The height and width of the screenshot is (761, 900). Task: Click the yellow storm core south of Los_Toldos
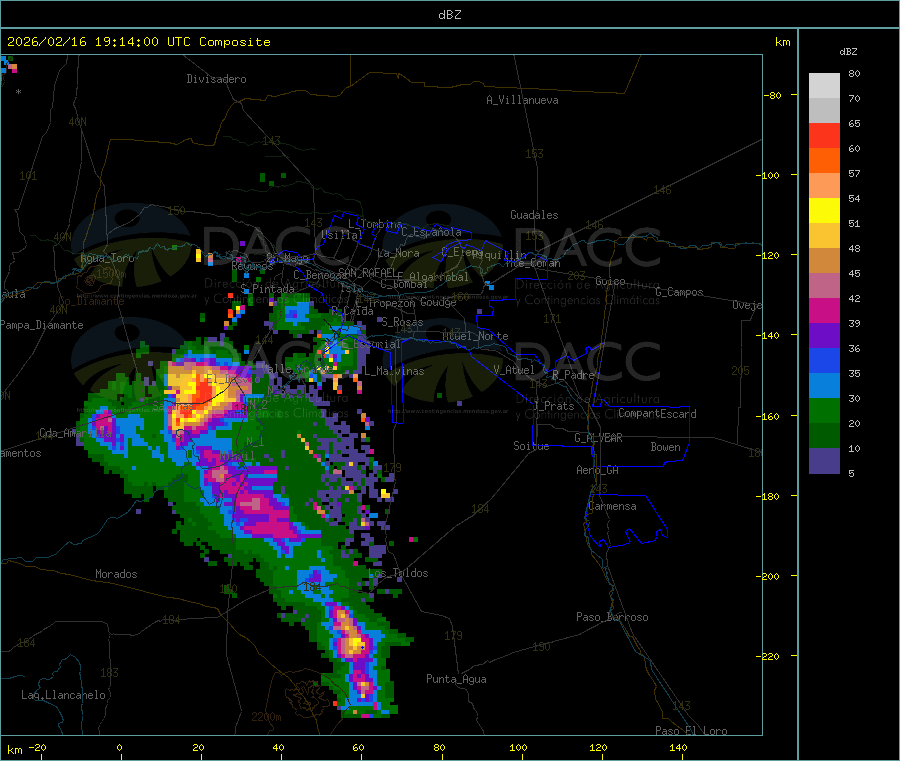tap(356, 643)
